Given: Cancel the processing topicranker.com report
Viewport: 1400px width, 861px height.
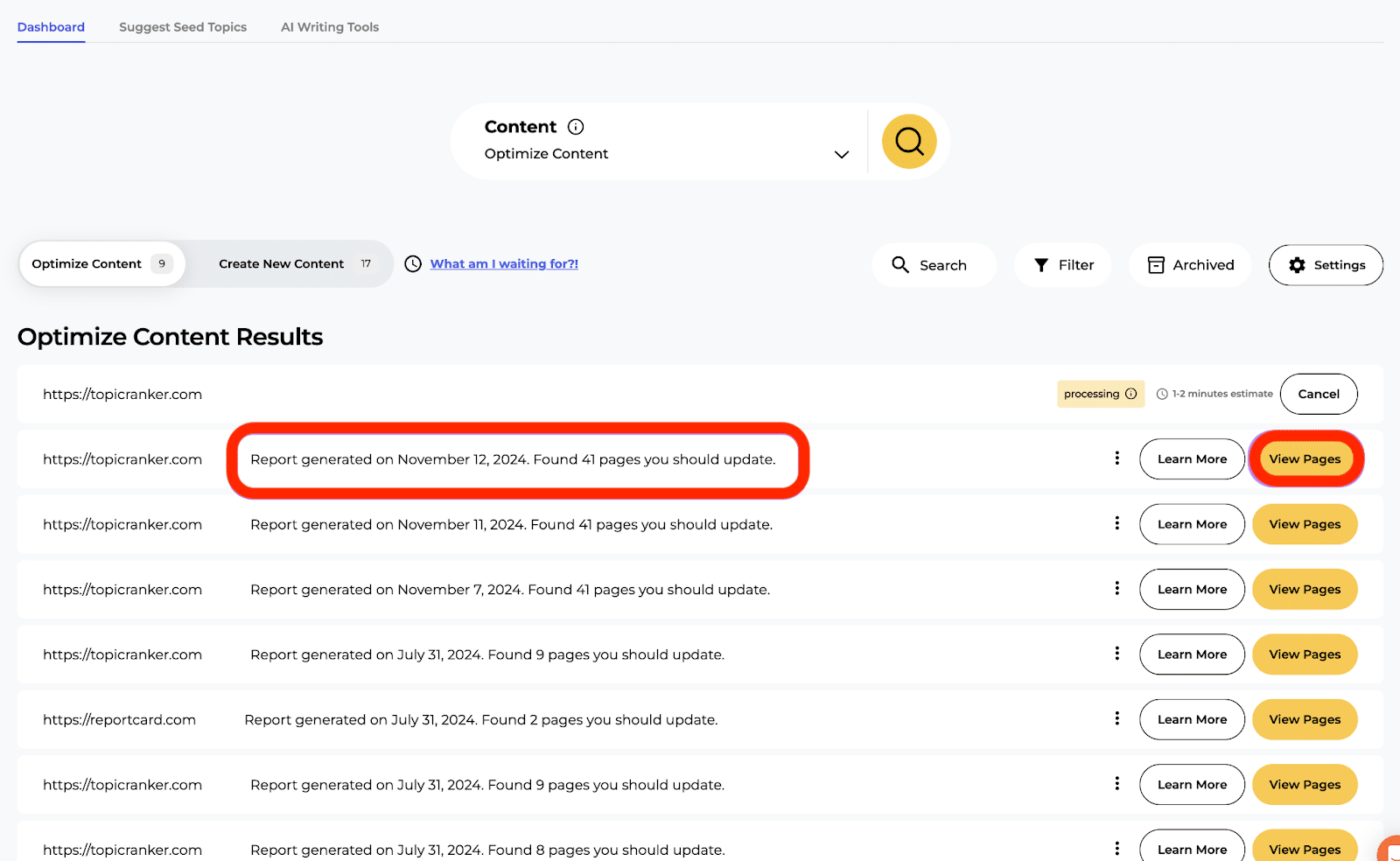Looking at the screenshot, I should [x=1319, y=394].
